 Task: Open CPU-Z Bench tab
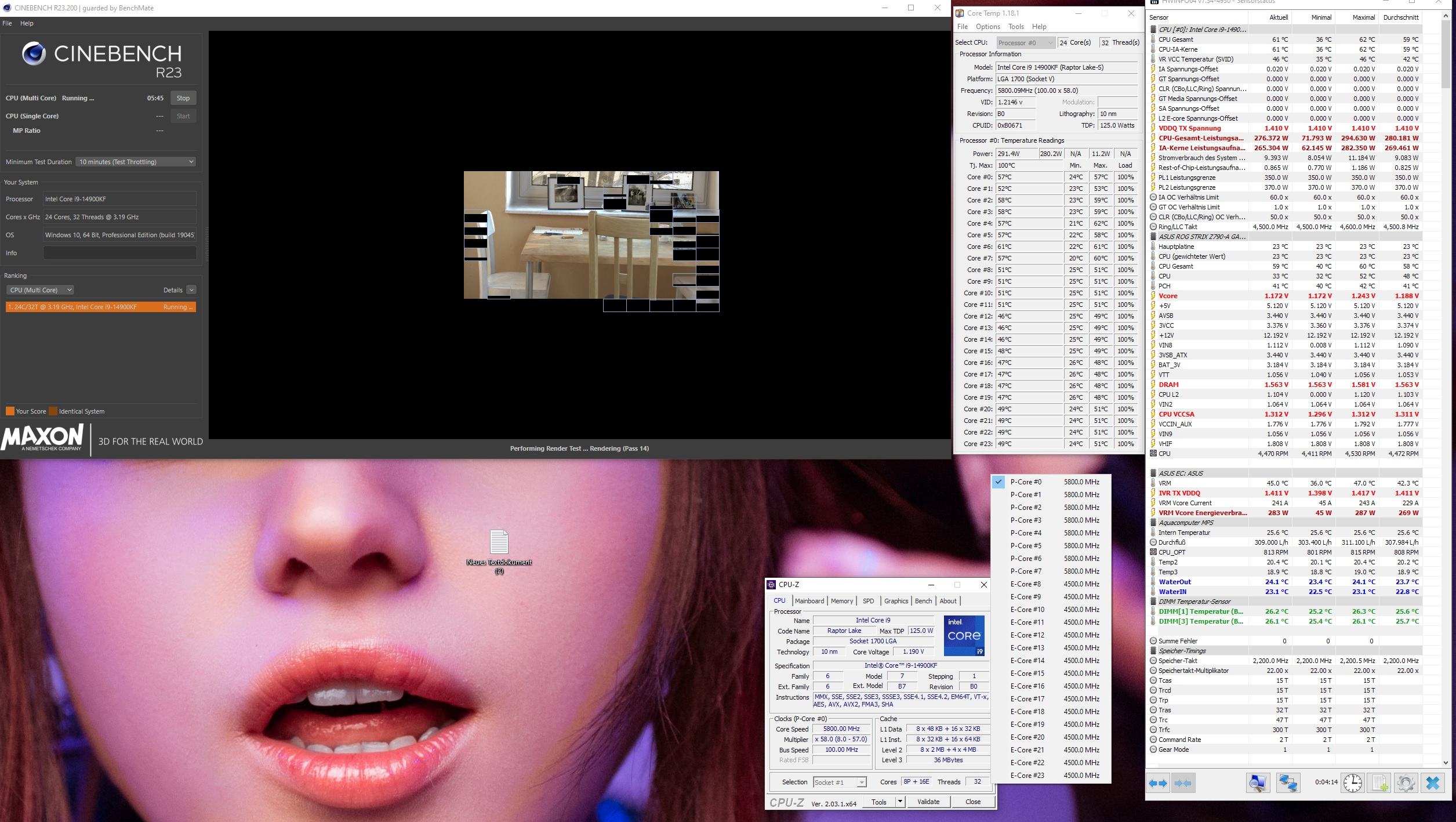click(923, 601)
